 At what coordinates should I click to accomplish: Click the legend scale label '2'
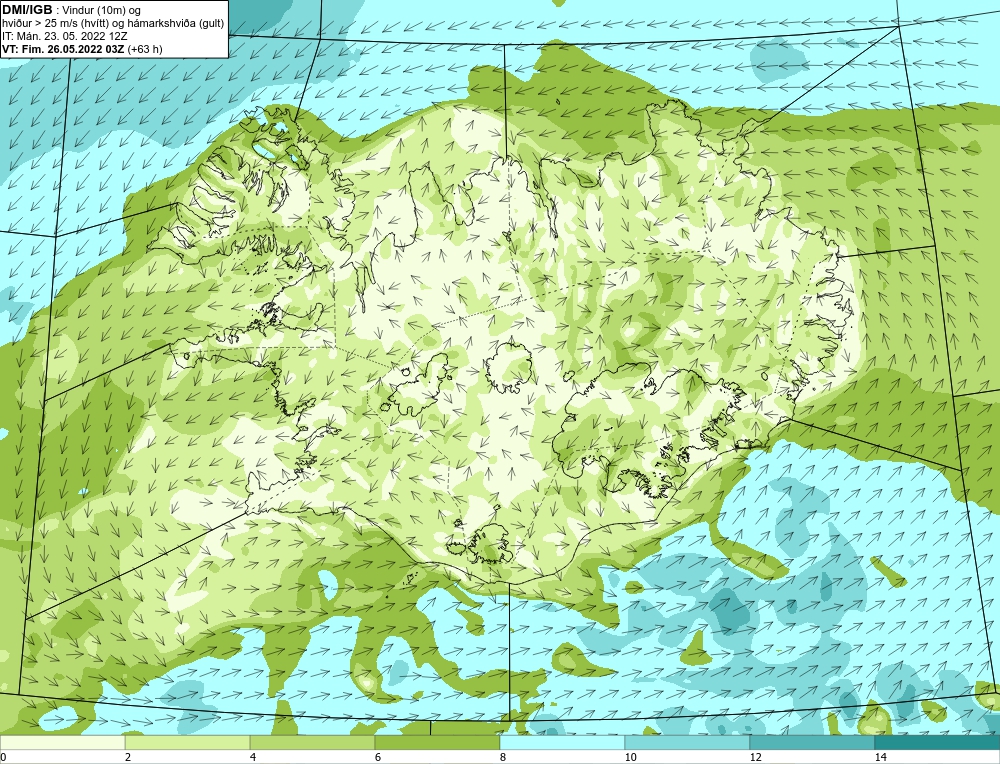(x=128, y=757)
